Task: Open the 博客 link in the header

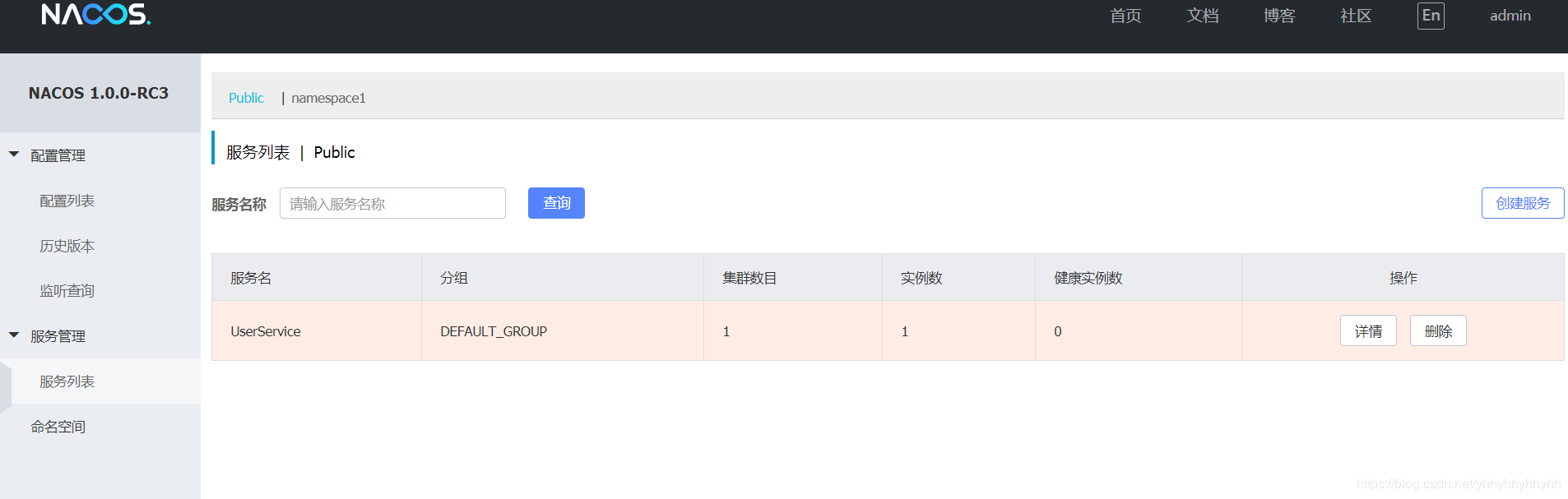Action: coord(1279,16)
